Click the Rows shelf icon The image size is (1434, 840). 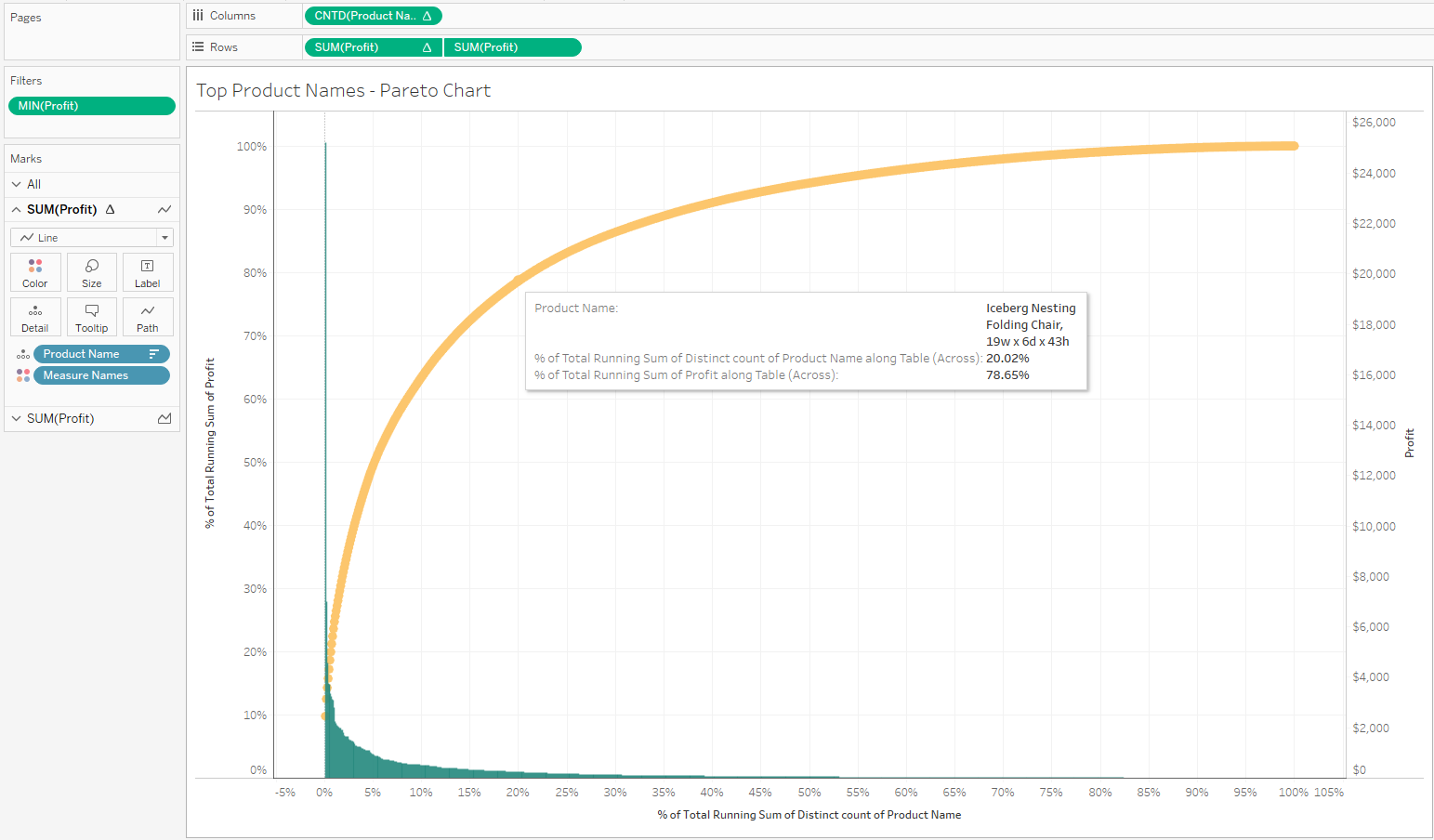click(x=198, y=47)
